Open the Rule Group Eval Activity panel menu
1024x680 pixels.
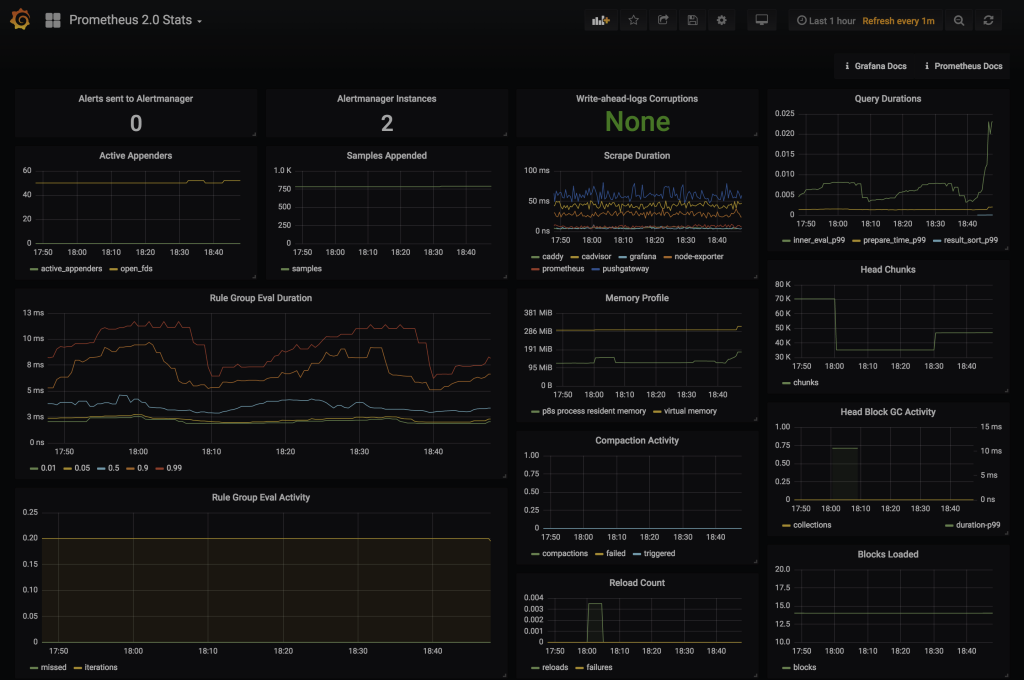pos(261,497)
